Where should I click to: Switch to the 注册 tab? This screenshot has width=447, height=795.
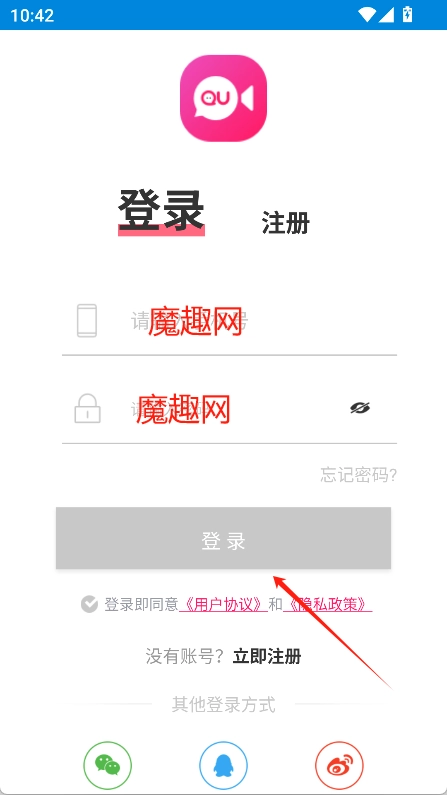(x=286, y=223)
